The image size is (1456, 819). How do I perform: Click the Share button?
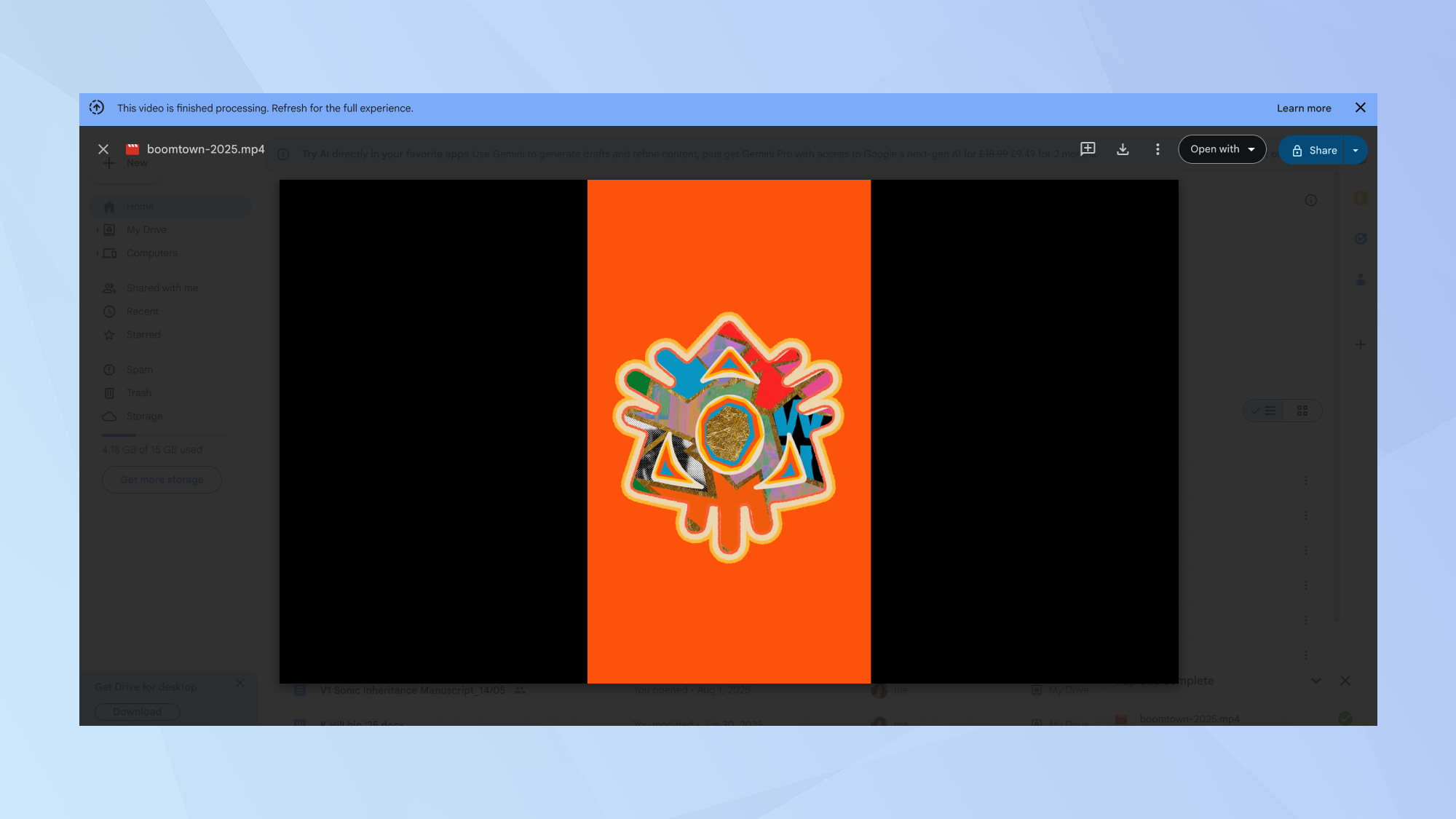1322,151
